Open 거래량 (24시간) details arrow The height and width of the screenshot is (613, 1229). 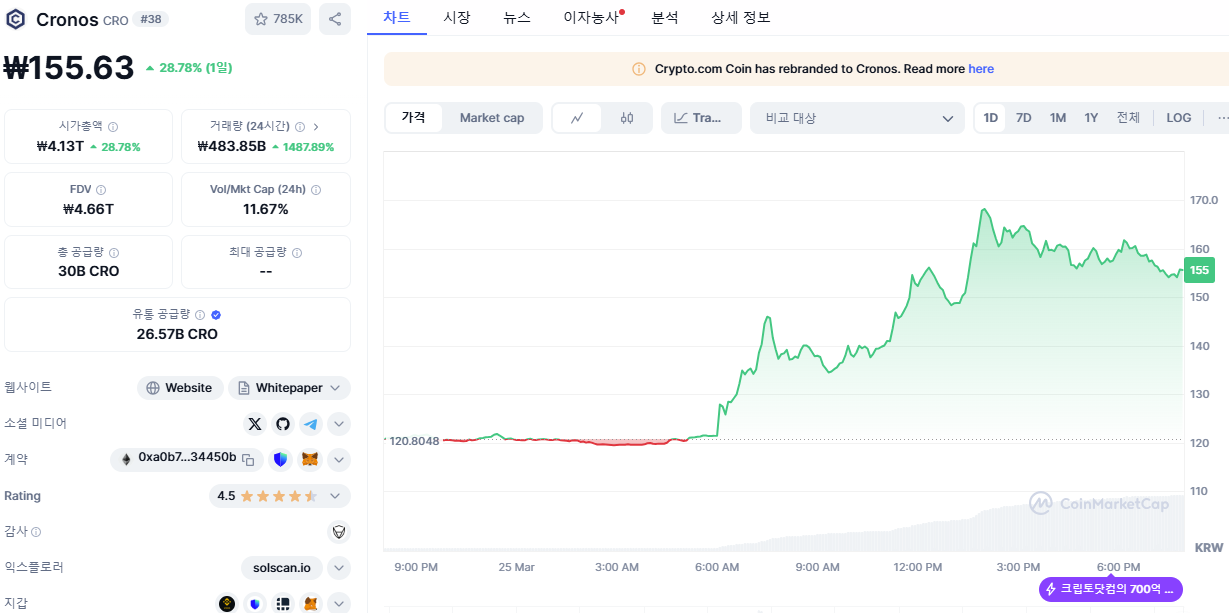pos(317,126)
